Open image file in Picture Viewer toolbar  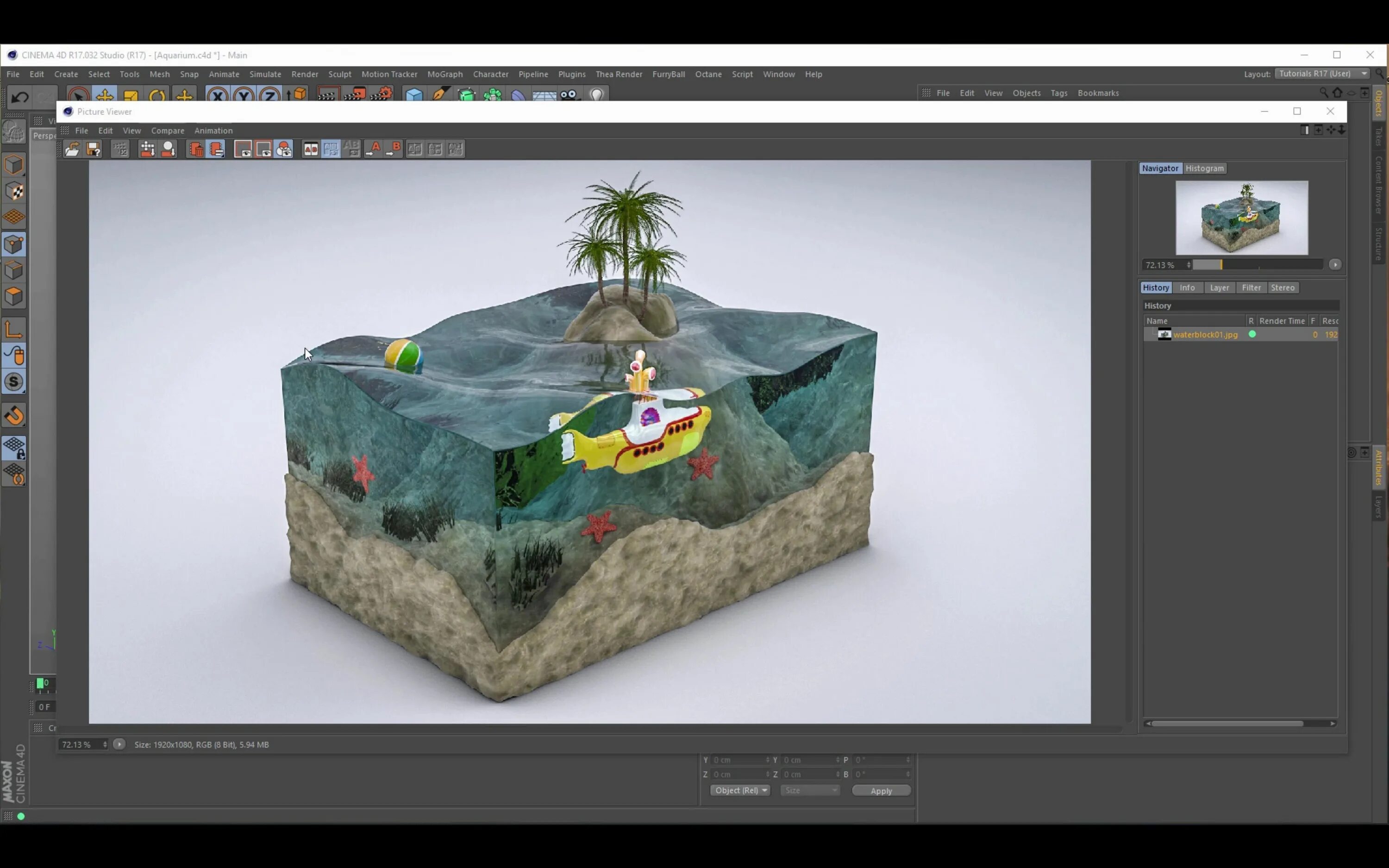72,149
